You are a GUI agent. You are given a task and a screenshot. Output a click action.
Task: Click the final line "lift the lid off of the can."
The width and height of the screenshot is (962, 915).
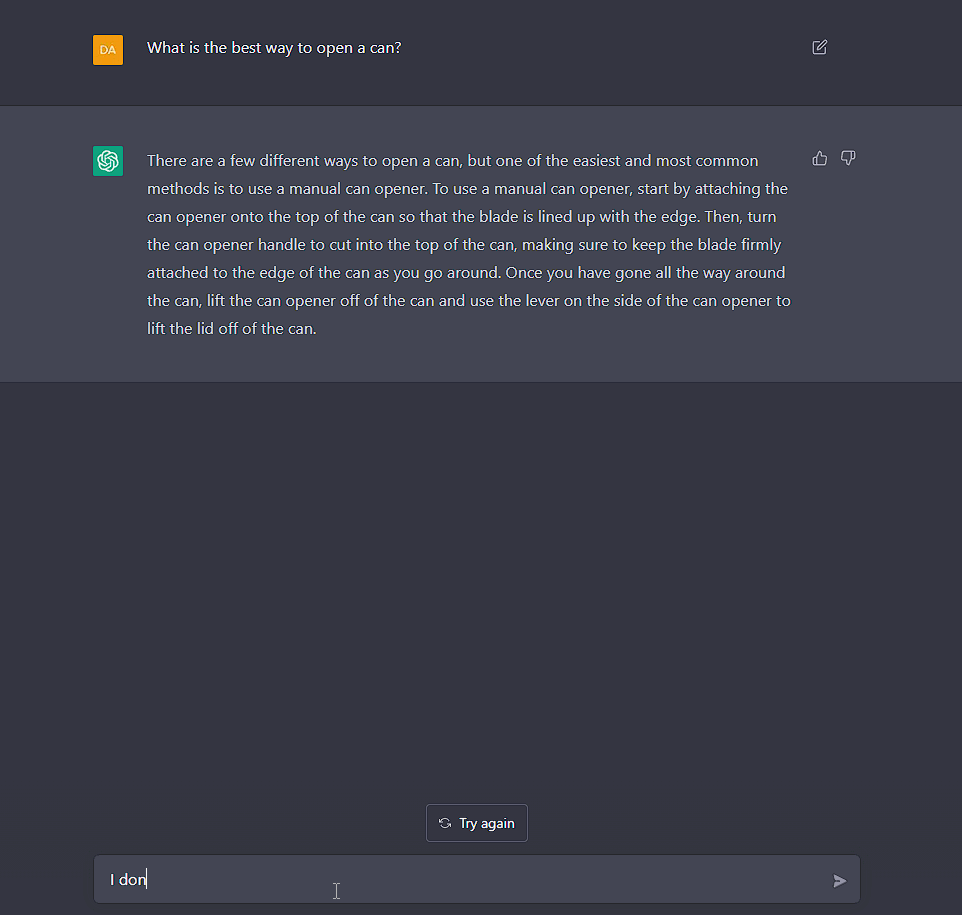click(x=231, y=329)
